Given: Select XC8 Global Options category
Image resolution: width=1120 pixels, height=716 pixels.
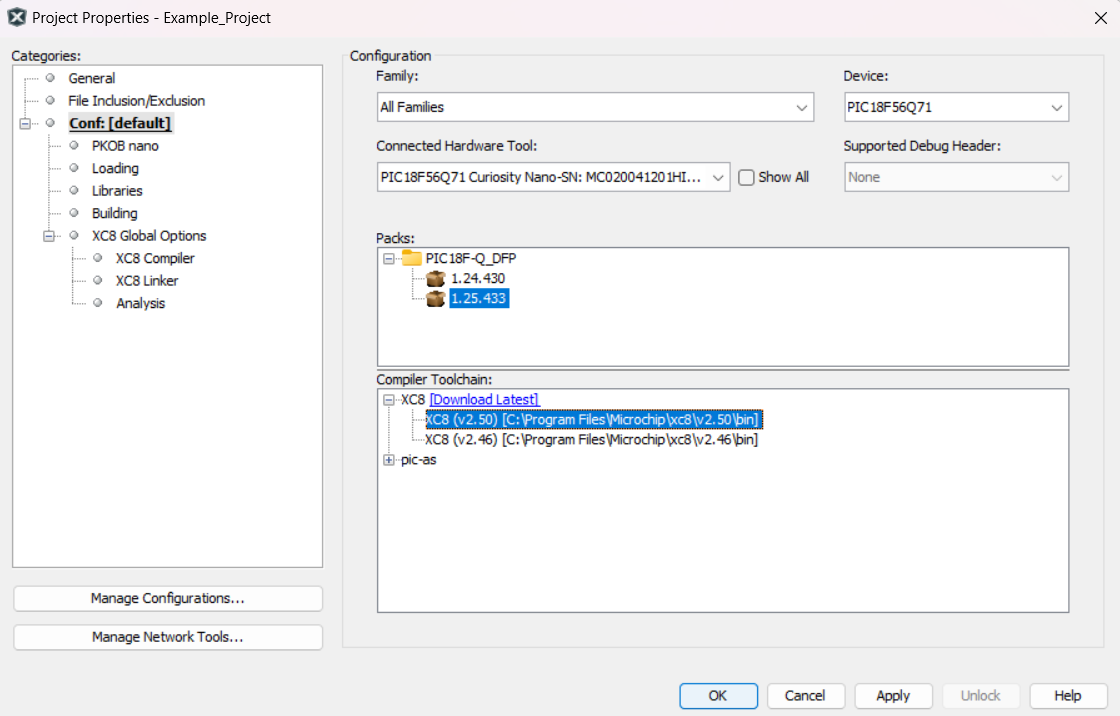Looking at the screenshot, I should [x=149, y=236].
